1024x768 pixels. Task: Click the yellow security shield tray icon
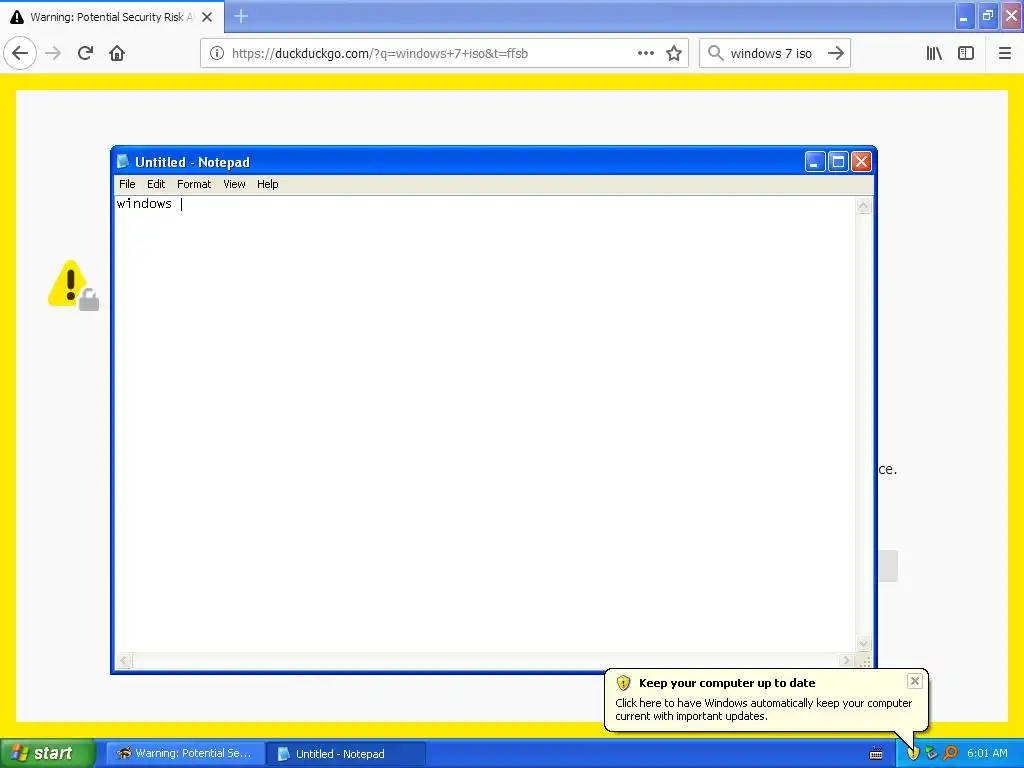913,754
